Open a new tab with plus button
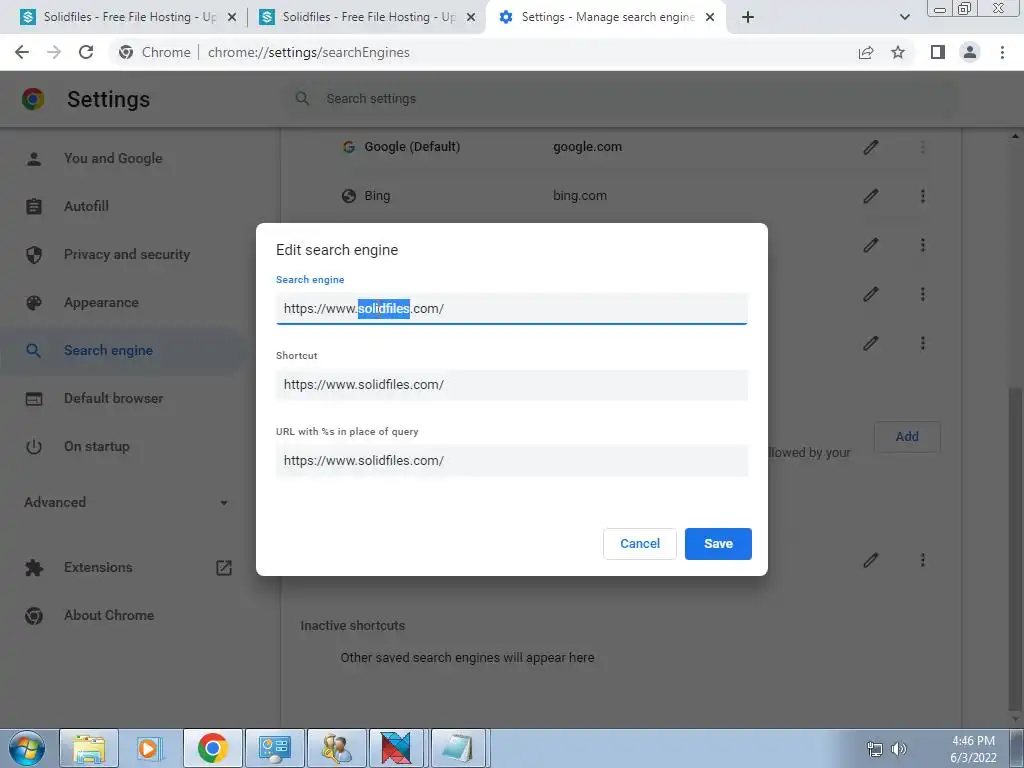The image size is (1024, 768). [748, 17]
